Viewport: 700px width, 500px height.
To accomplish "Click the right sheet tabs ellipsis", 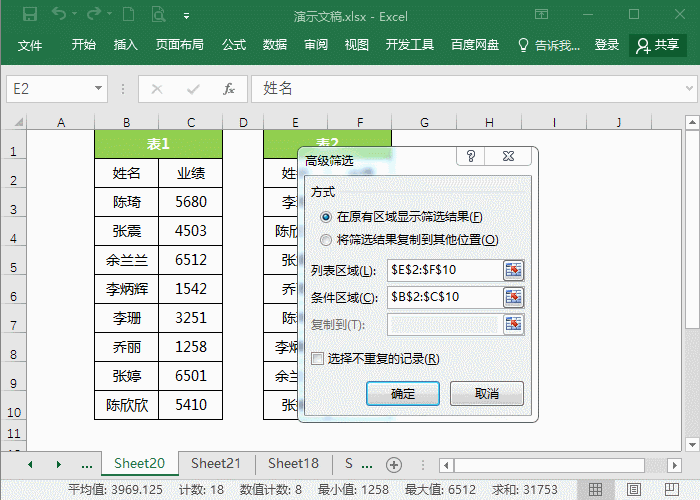I will coord(367,466).
